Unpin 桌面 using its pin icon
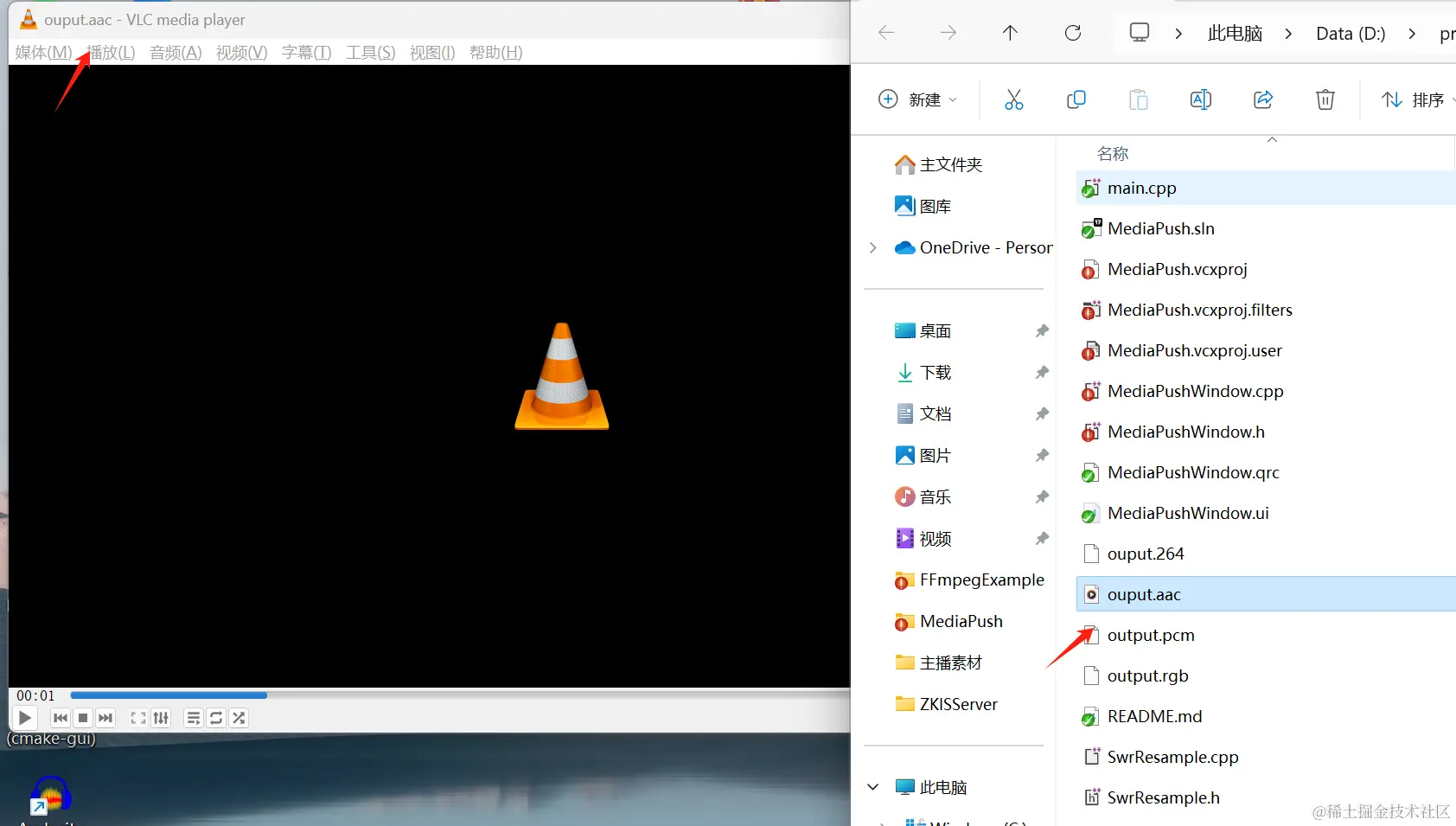Viewport: 1456px width, 826px height. pyautogui.click(x=1042, y=330)
